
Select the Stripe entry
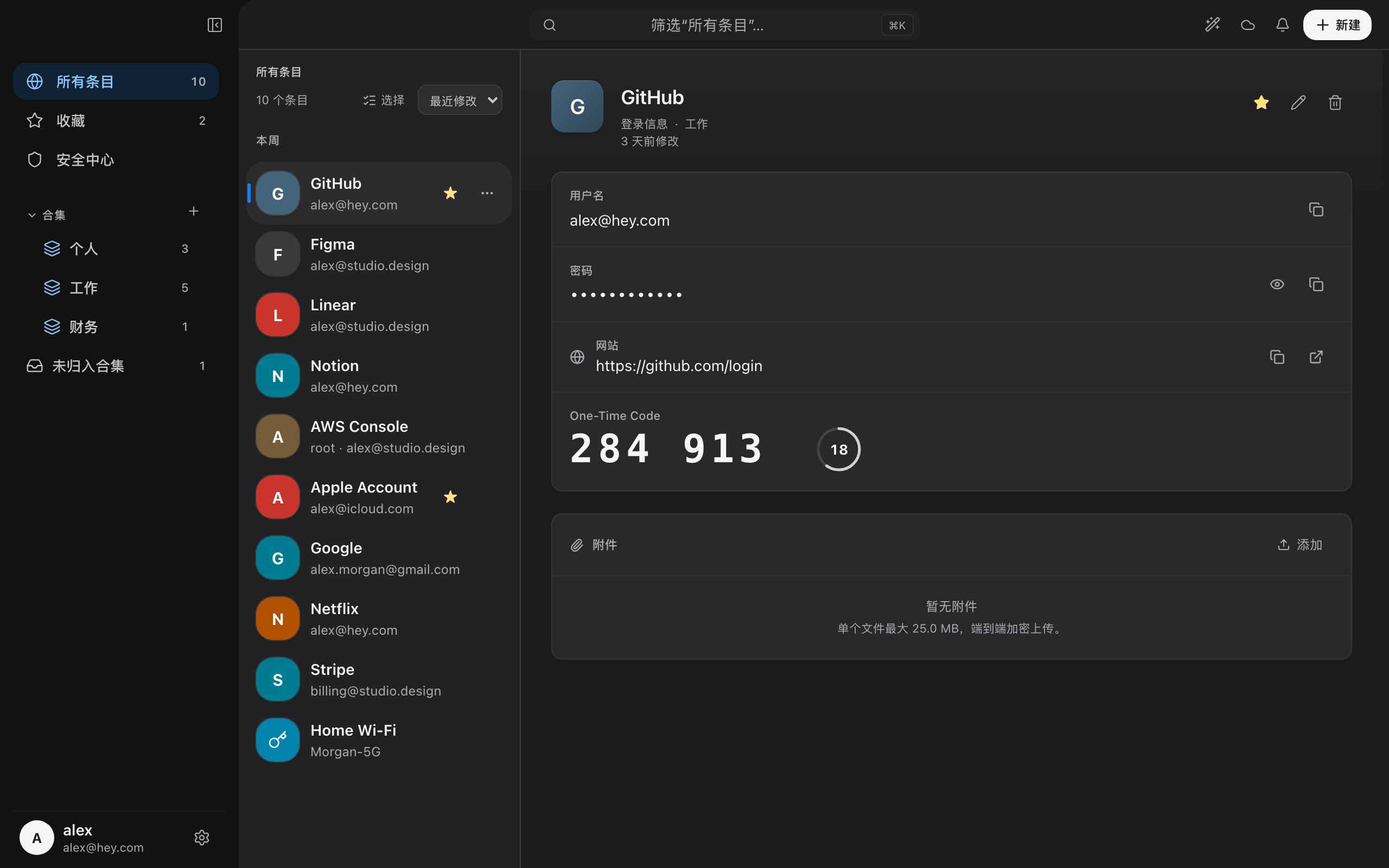pos(379,679)
